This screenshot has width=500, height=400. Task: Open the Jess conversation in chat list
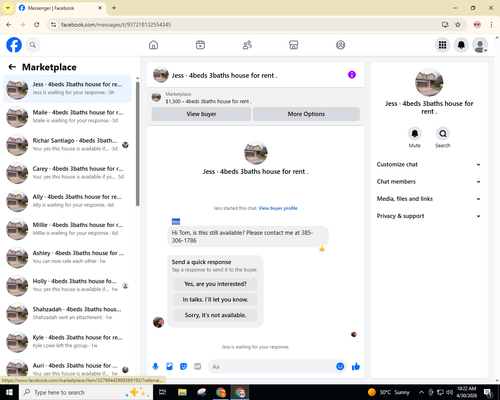[67, 89]
